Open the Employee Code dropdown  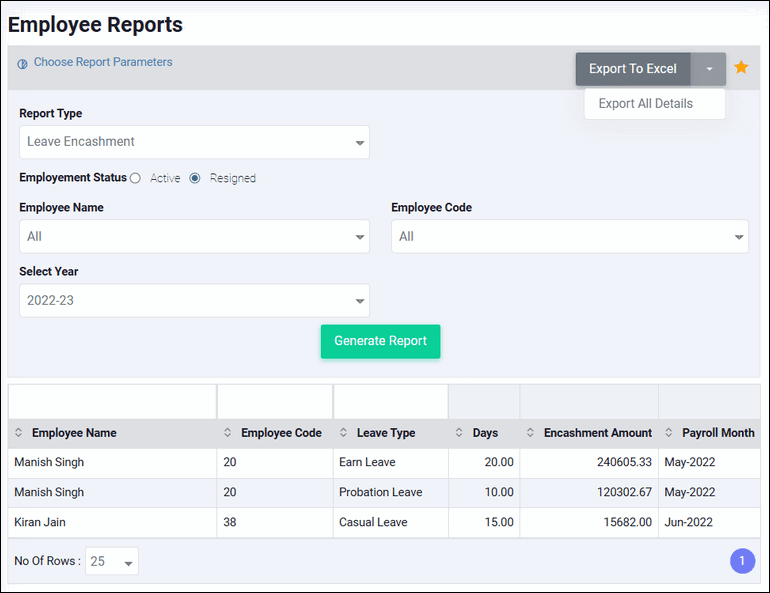pos(569,237)
